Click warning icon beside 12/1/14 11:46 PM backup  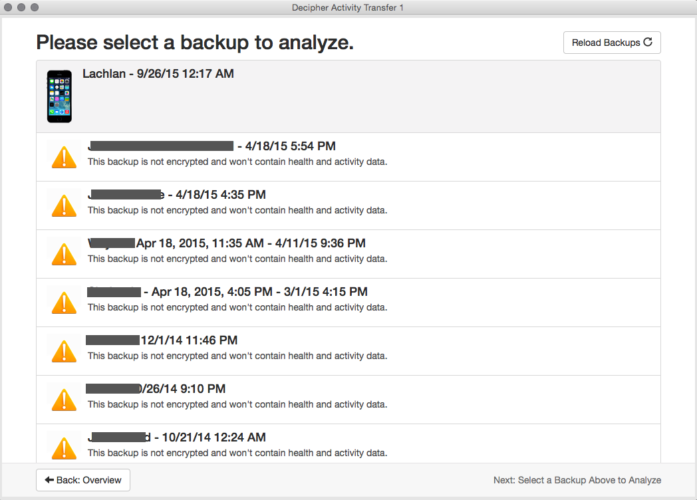64,352
